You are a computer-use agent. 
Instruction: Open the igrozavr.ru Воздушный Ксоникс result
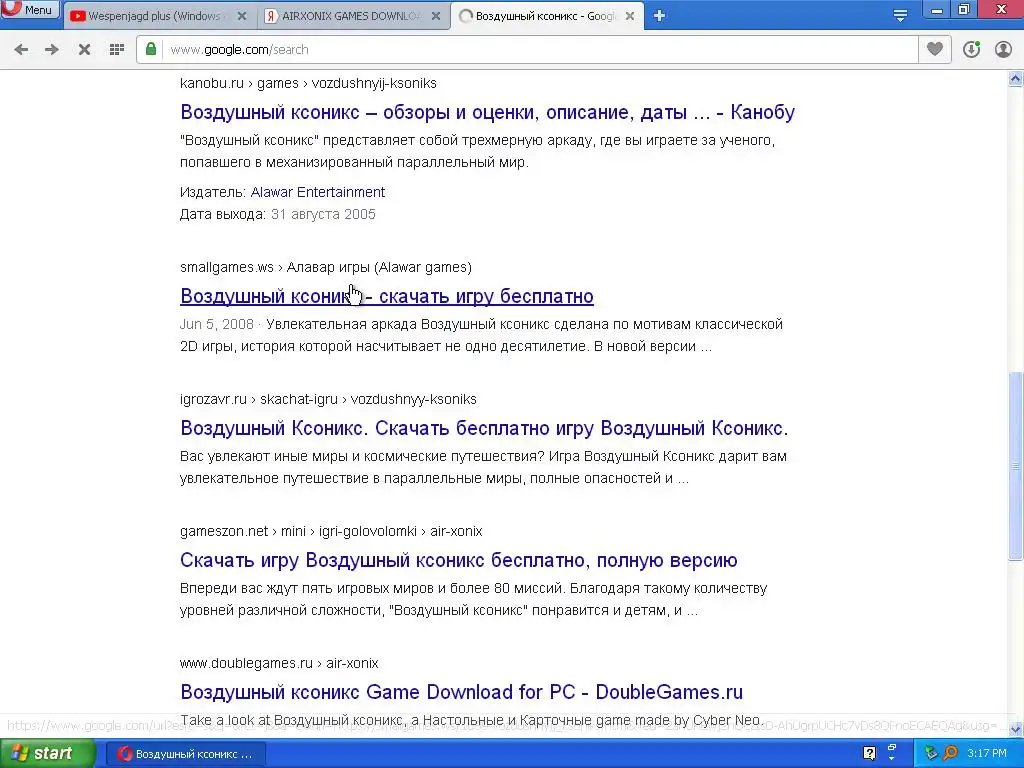point(484,428)
